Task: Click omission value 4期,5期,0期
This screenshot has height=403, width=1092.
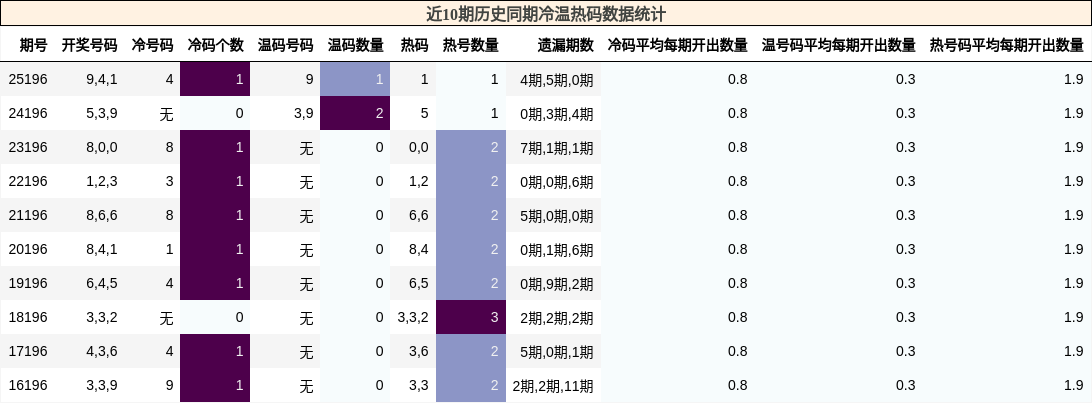Action: point(557,79)
